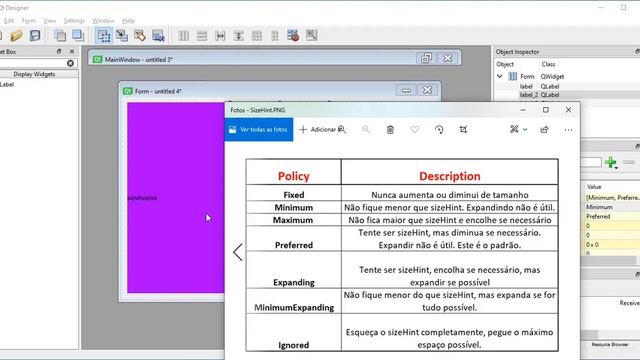Switch to the Resource Browser tab
The height and width of the screenshot is (360, 640).
click(610, 344)
